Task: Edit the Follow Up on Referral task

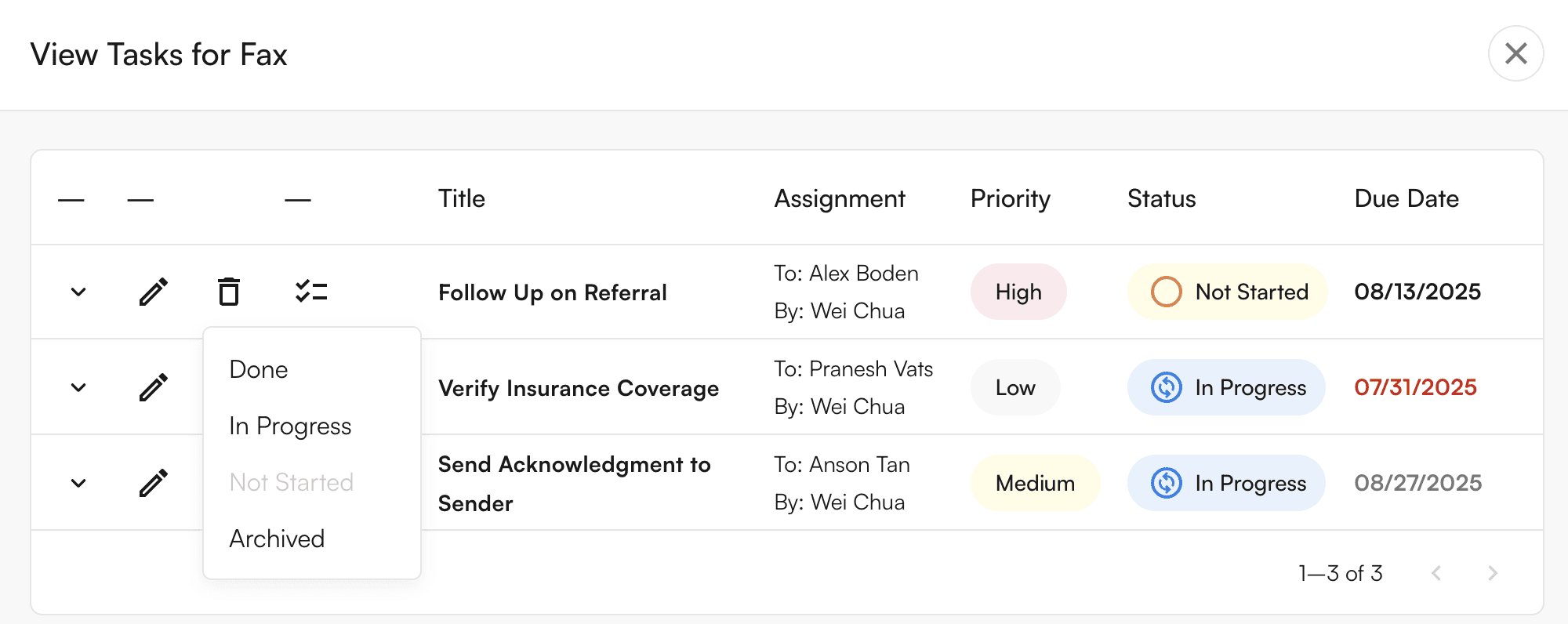Action: (154, 292)
